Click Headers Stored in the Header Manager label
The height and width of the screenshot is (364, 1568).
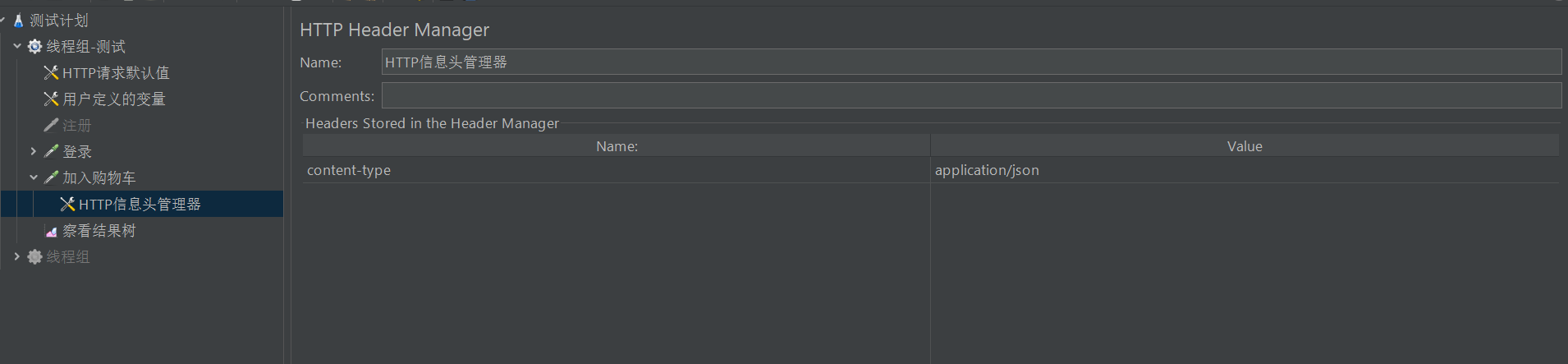pos(432,123)
